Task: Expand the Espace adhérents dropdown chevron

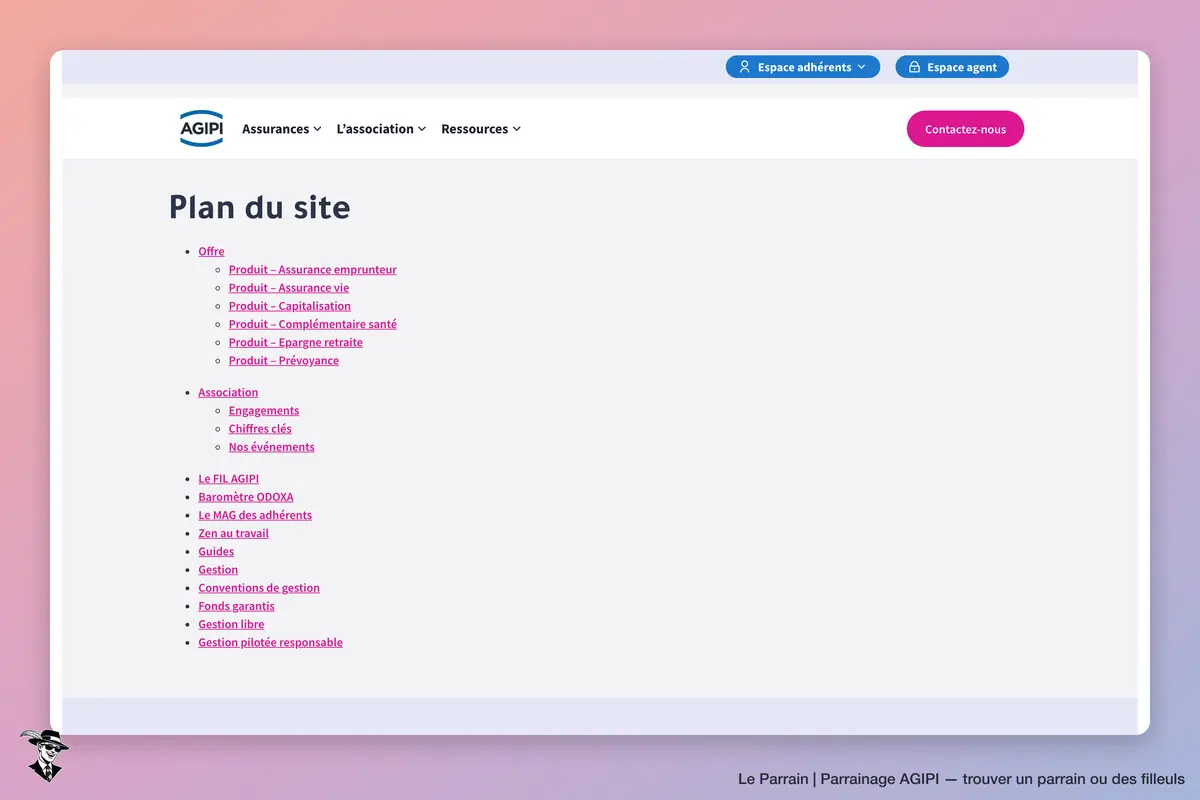Action: click(862, 67)
